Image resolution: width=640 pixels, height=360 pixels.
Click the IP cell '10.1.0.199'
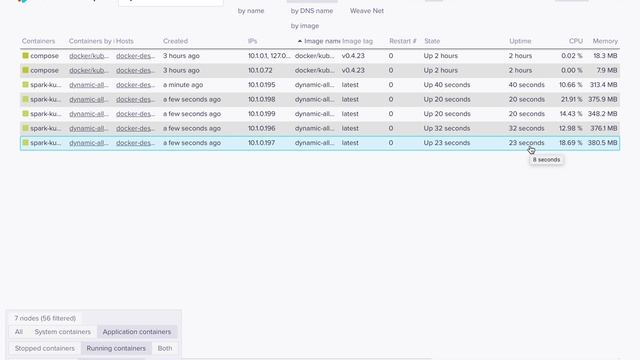coord(262,114)
